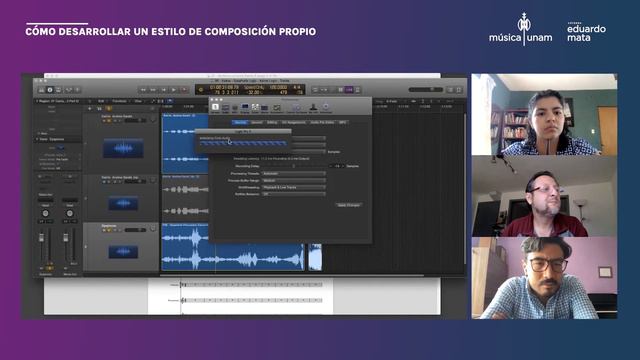
Task: Open the ReWire Behavior dropdown
Action: tap(293, 194)
